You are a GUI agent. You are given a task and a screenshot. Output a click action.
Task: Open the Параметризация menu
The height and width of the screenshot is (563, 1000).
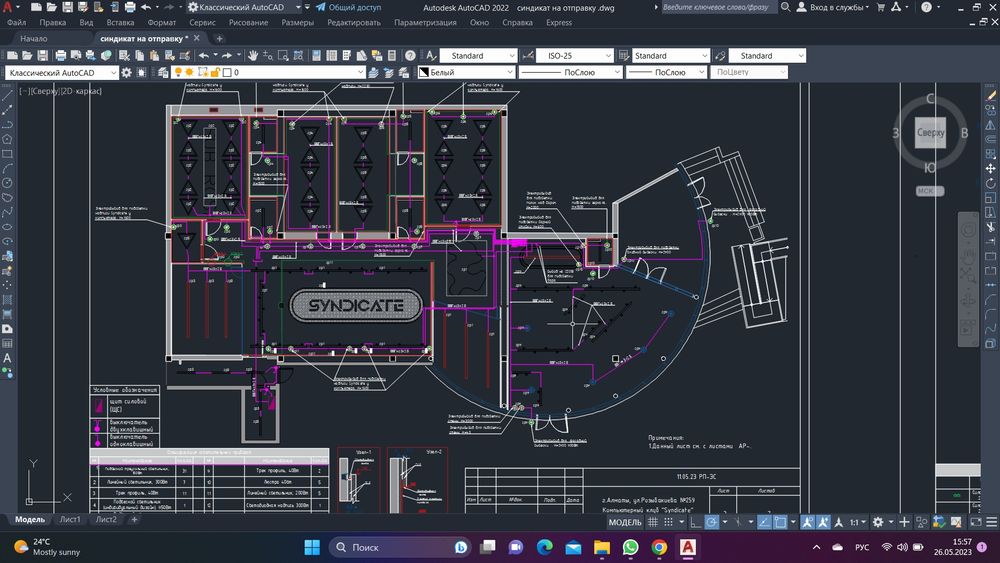[x=425, y=22]
